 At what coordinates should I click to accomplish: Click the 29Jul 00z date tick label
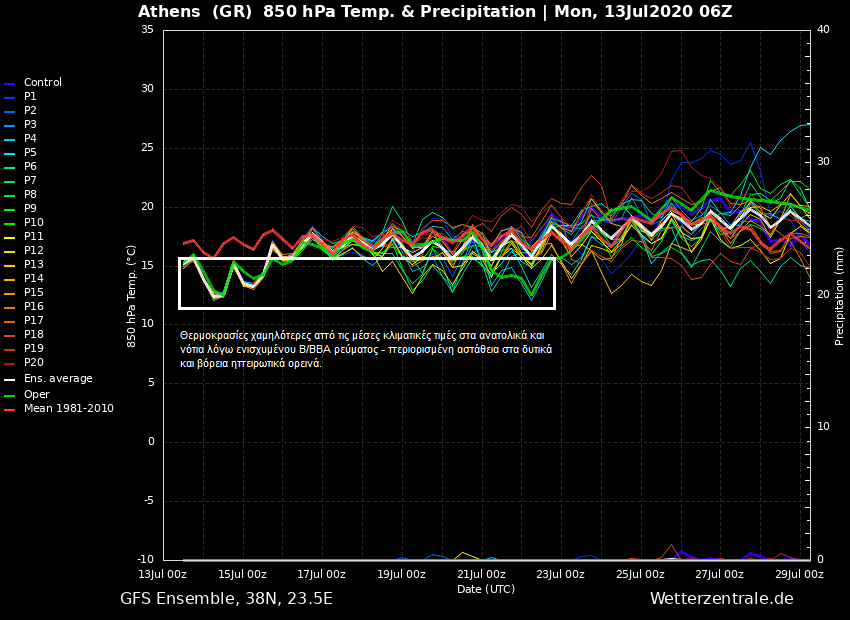(x=799, y=575)
